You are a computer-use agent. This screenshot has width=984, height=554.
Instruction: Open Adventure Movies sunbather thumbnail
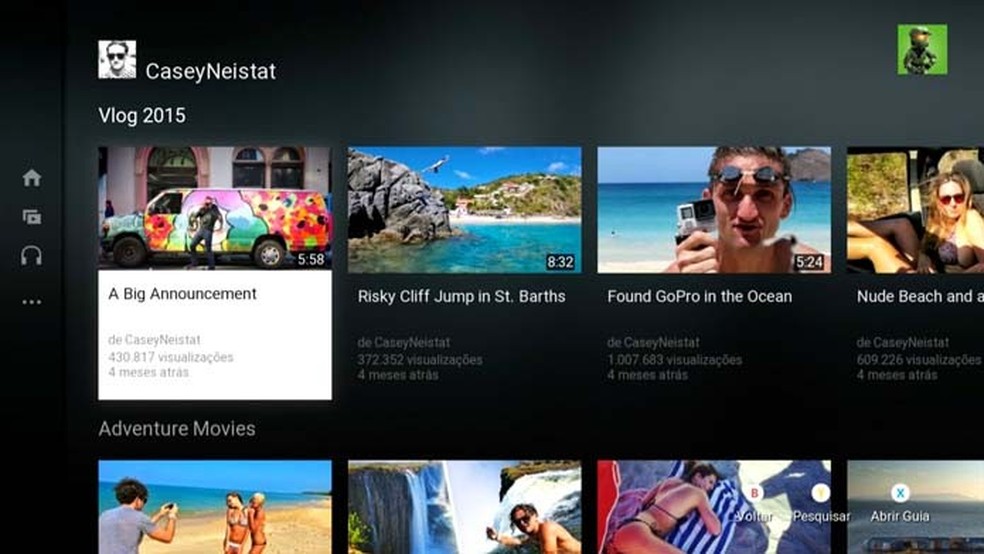[x=714, y=507]
